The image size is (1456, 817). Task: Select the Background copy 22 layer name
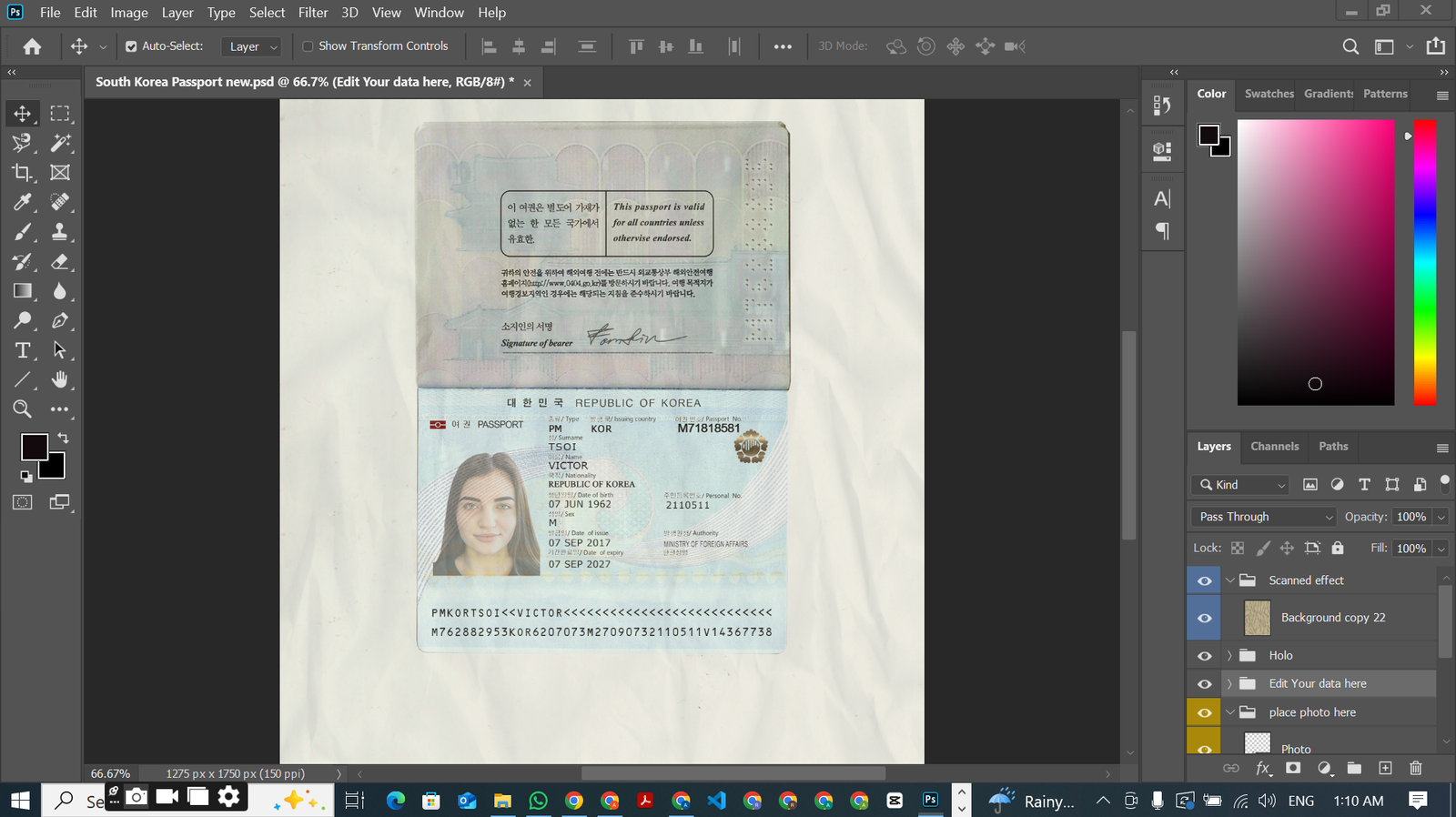point(1333,618)
